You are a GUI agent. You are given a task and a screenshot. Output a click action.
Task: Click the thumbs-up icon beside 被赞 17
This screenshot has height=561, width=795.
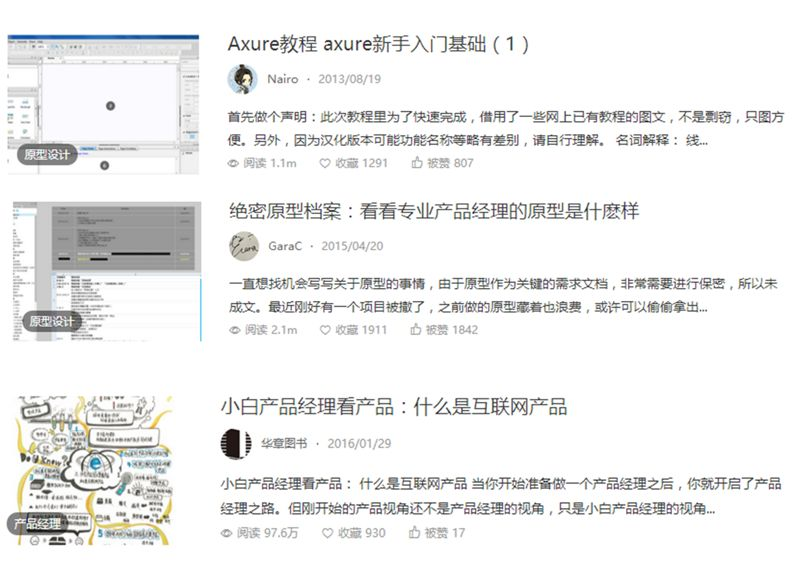(414, 533)
